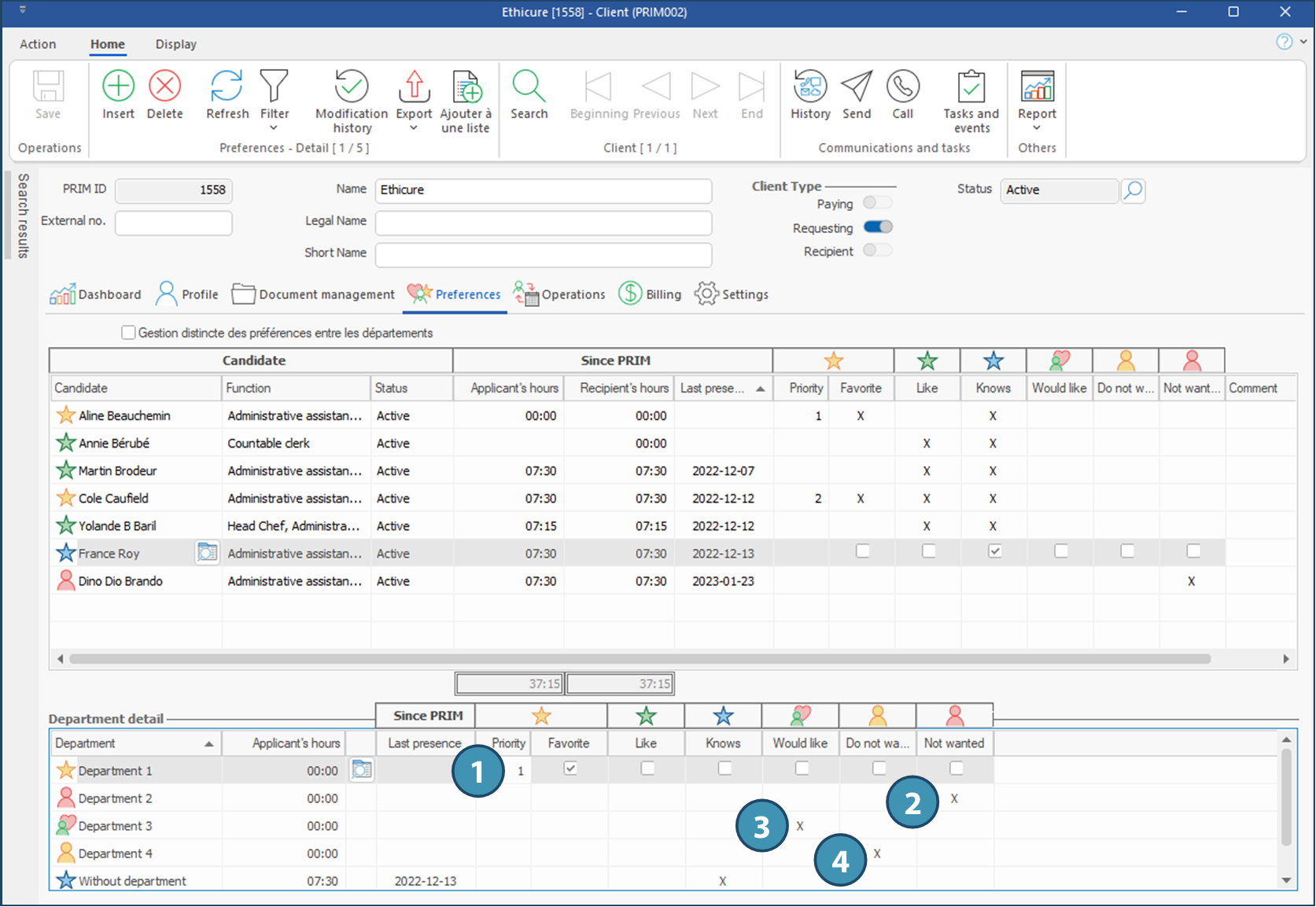Screen dimensions: 1316x907
Task: Click the Search magnifier icon
Action: point(529,87)
